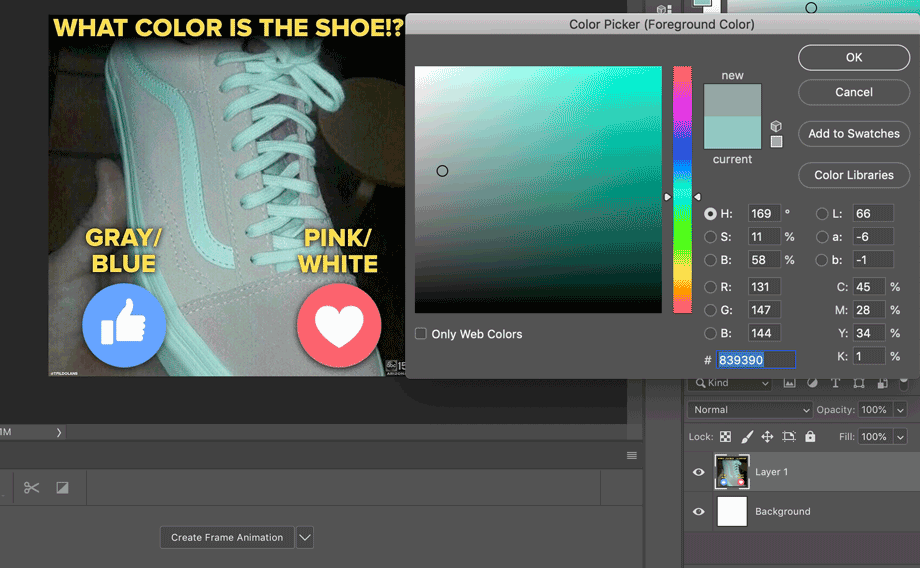Click the lock image pixels brush icon

746,437
